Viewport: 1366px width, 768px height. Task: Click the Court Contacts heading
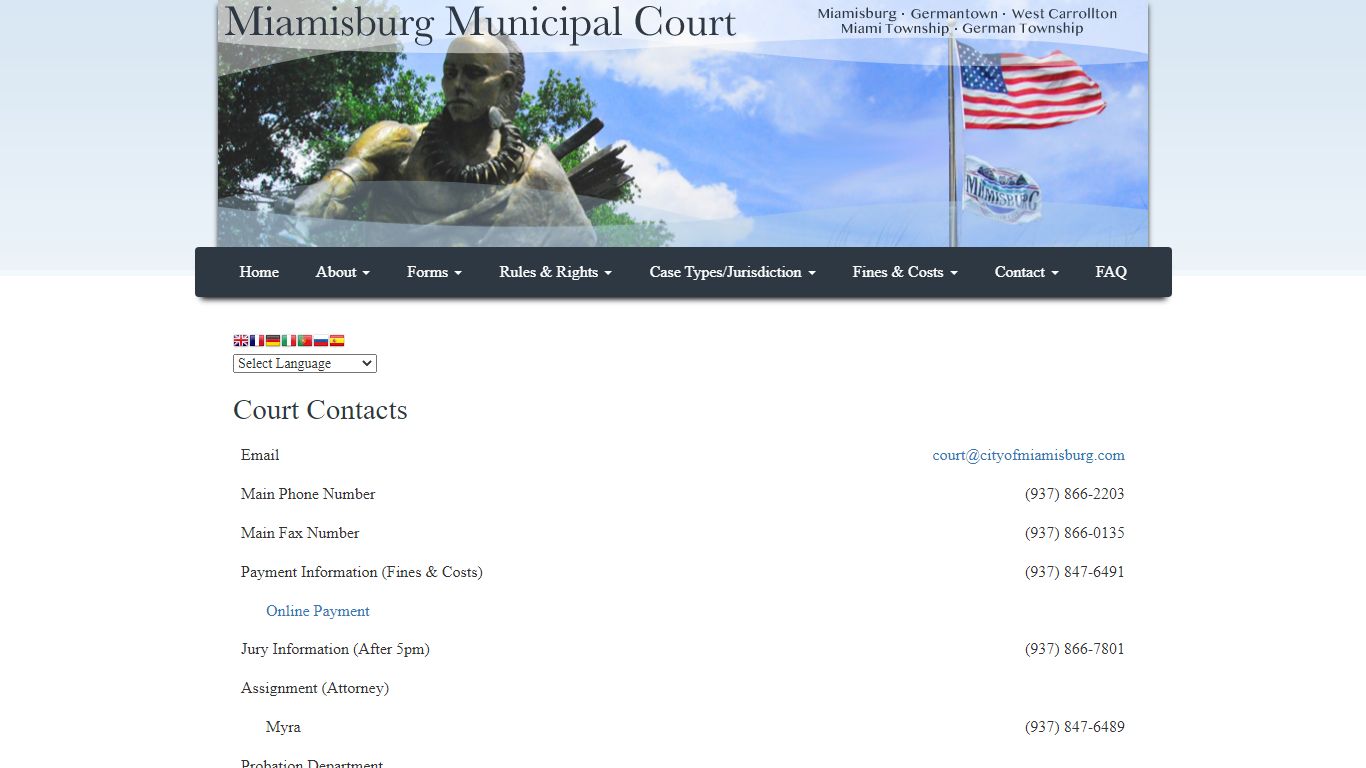click(320, 410)
